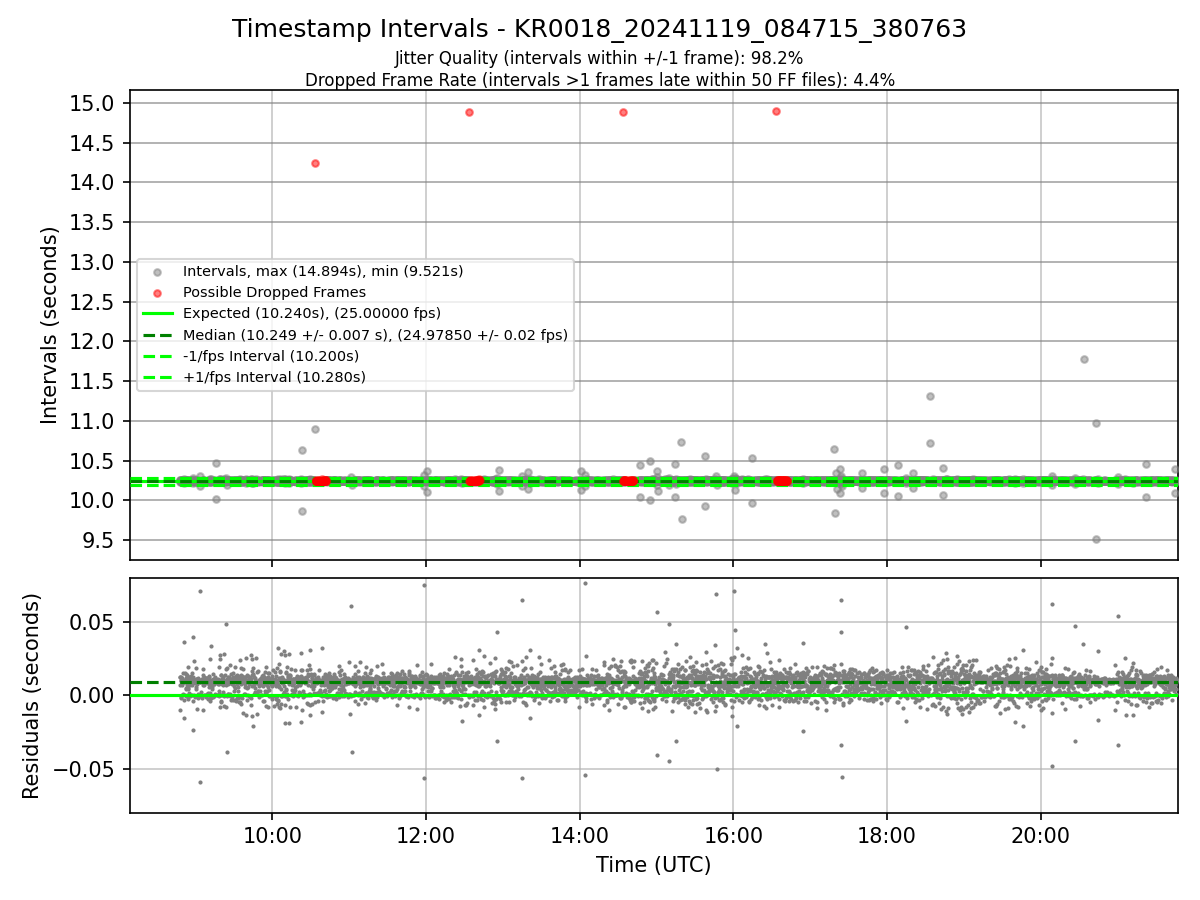Click the '16:00' x-axis tick label
This screenshot has width=1200, height=900.
(x=733, y=835)
